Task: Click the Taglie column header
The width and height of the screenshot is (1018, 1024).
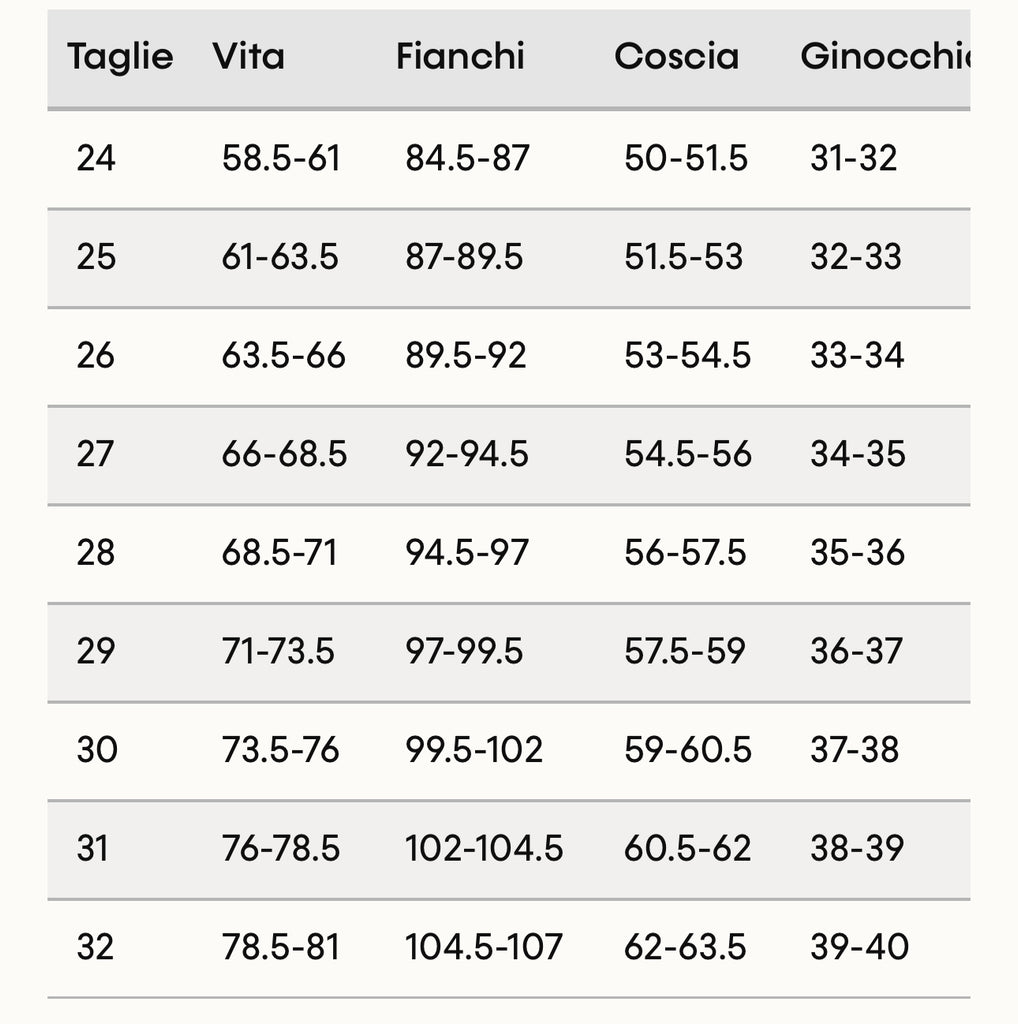Action: pos(120,57)
